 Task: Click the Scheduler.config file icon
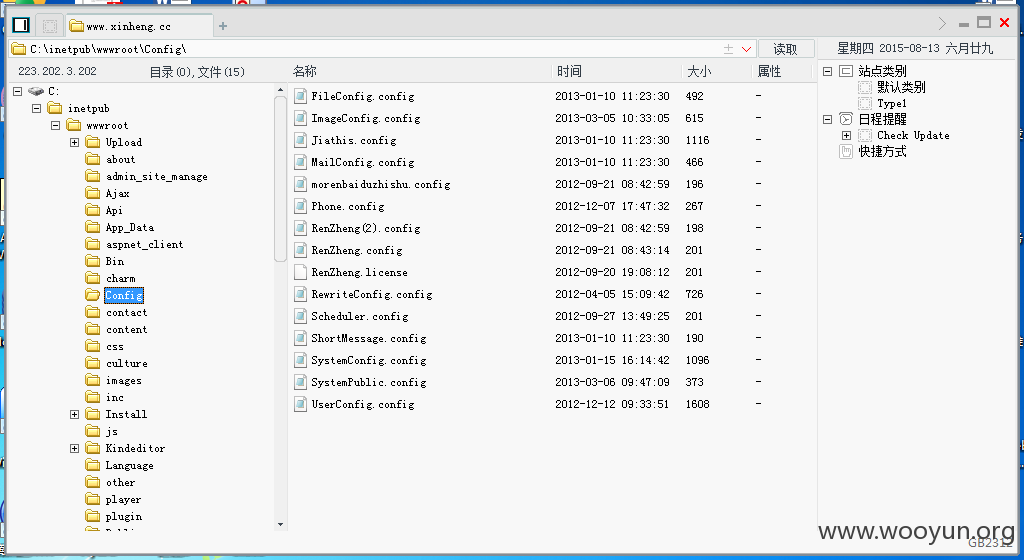(x=300, y=317)
